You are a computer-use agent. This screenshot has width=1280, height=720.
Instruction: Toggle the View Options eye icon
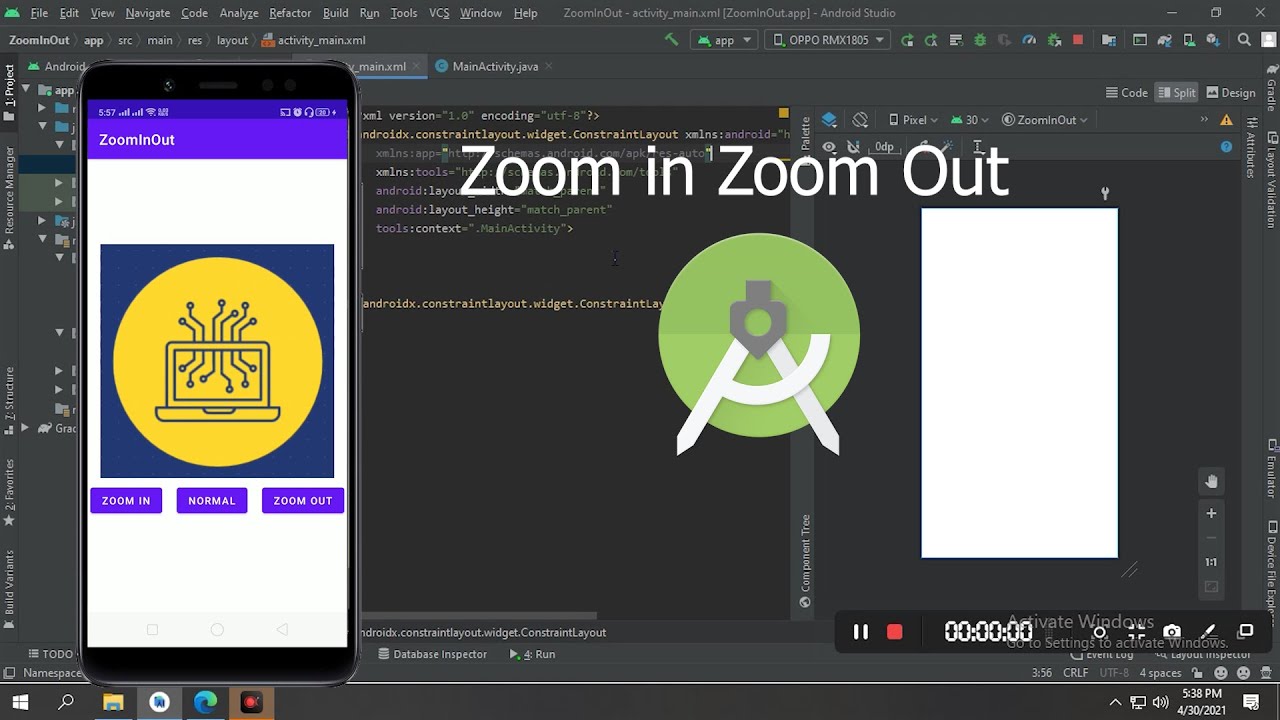829,147
